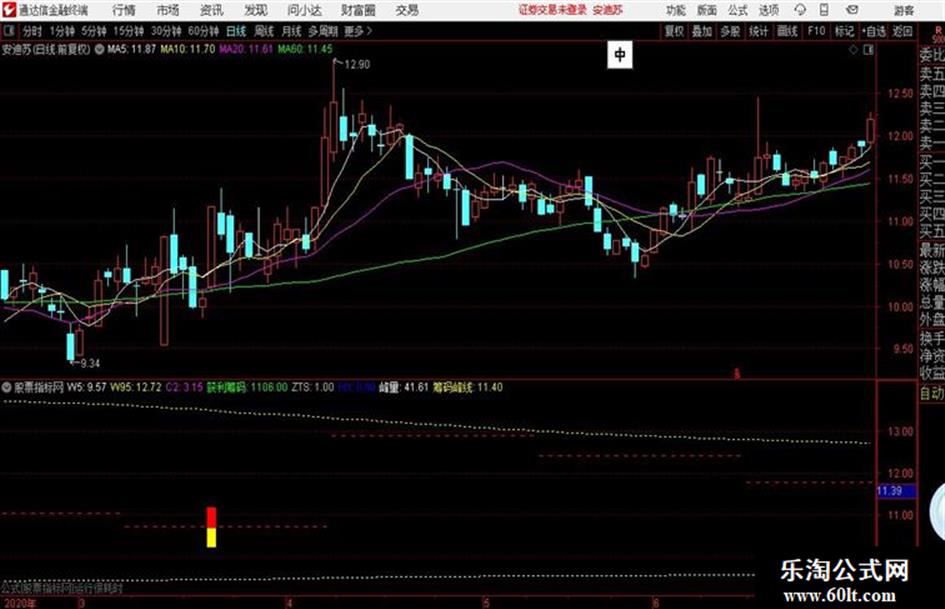
Task: Open the 交易 menu
Action: 407,10
